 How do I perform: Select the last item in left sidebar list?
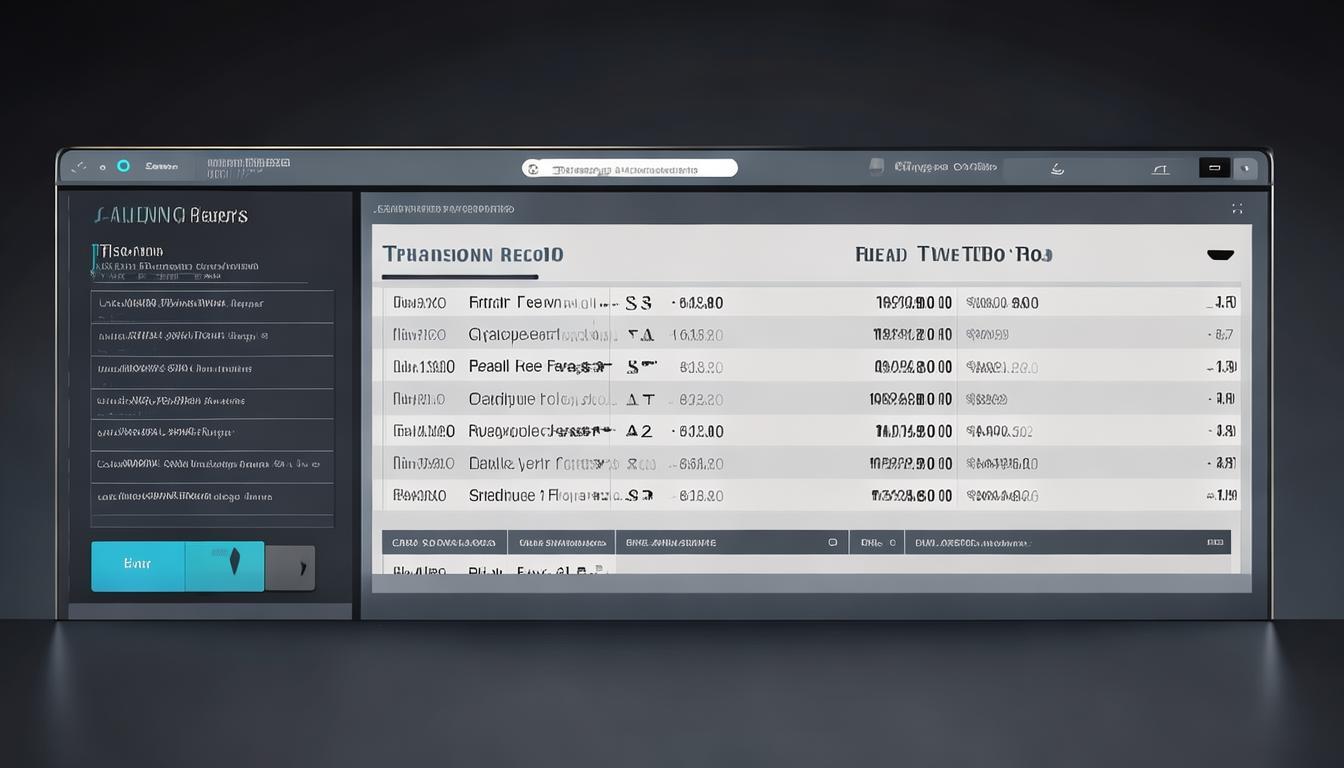coord(211,497)
